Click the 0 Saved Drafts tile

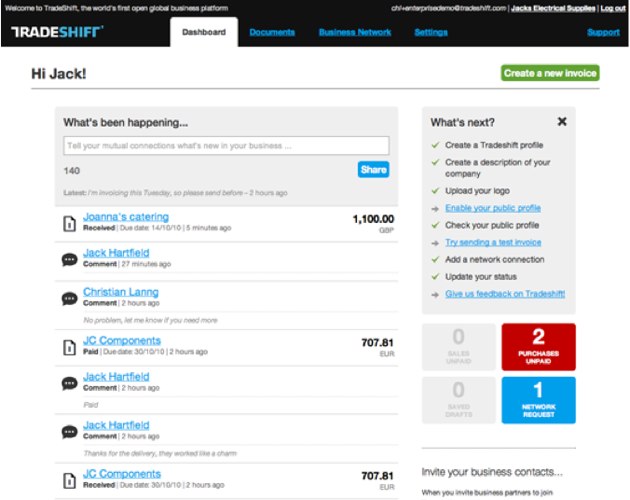[458, 400]
